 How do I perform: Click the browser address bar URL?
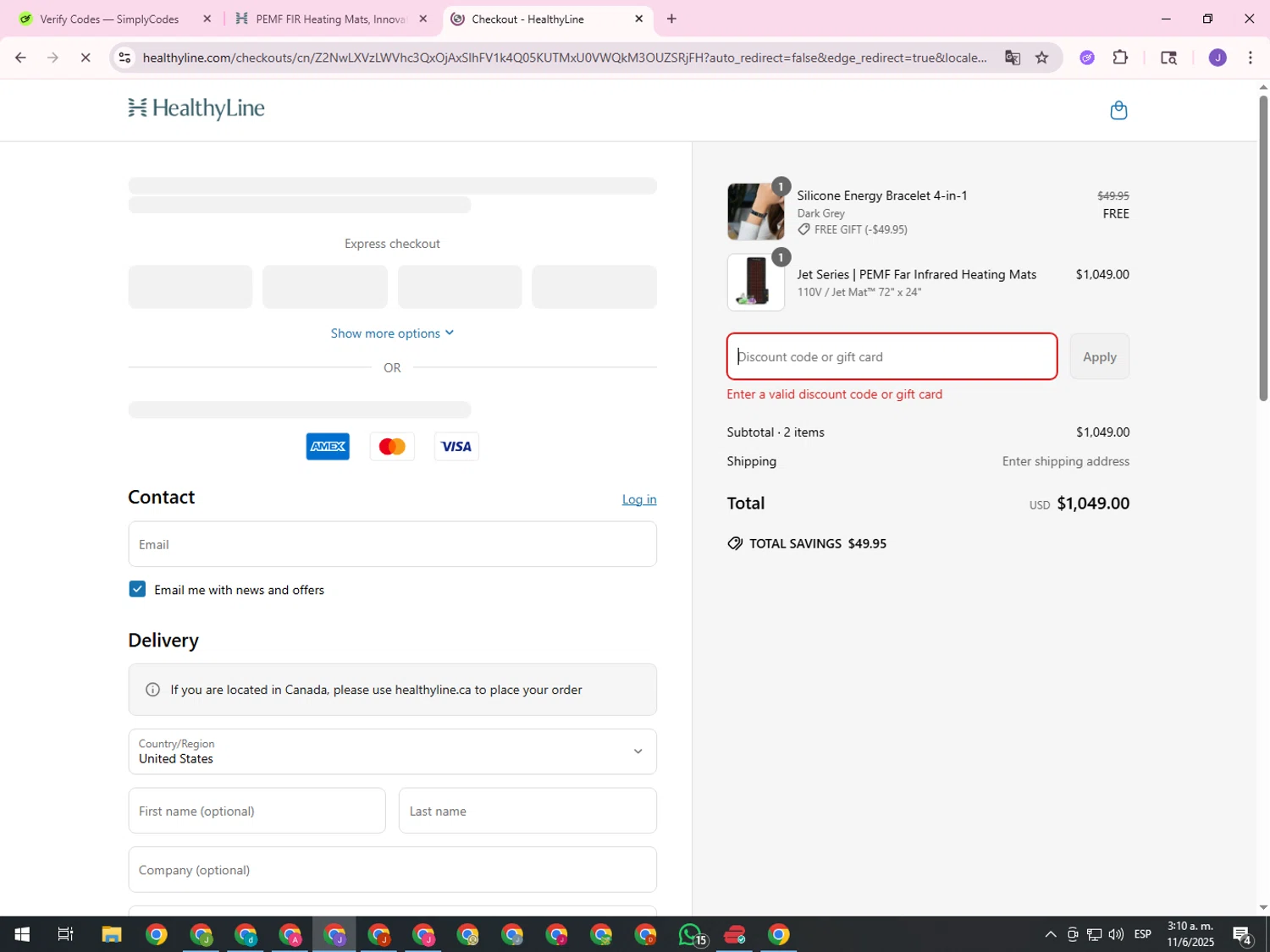565,58
